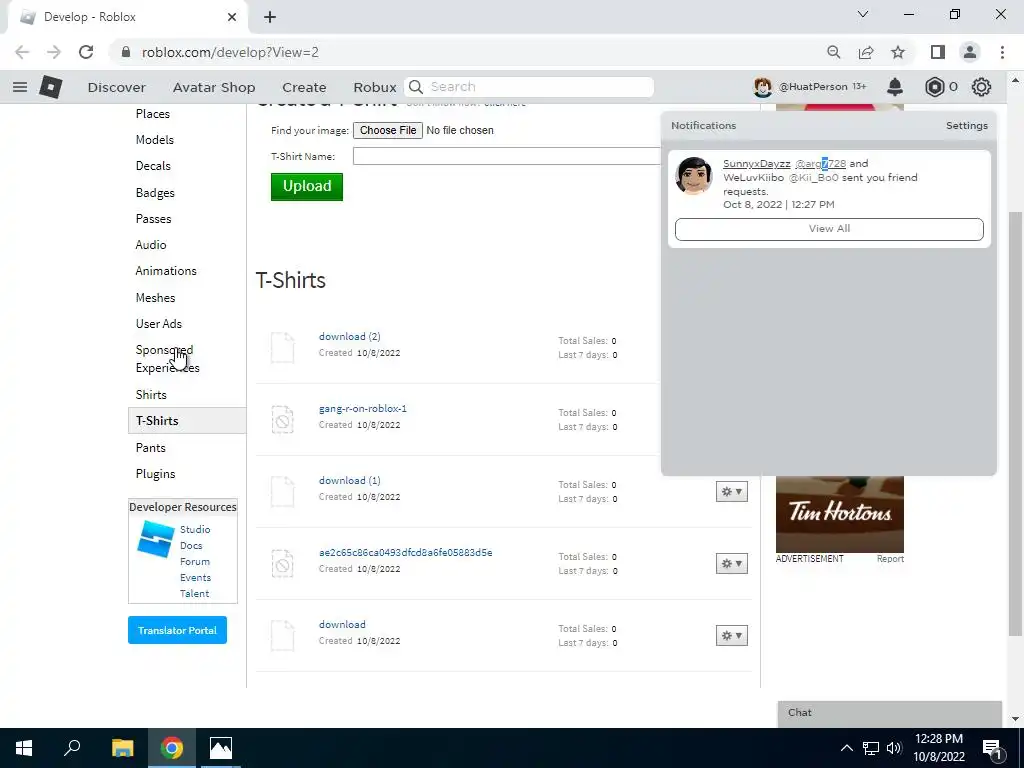The width and height of the screenshot is (1024, 768).
Task: Select Audio in the sidebar
Action: [x=151, y=245]
